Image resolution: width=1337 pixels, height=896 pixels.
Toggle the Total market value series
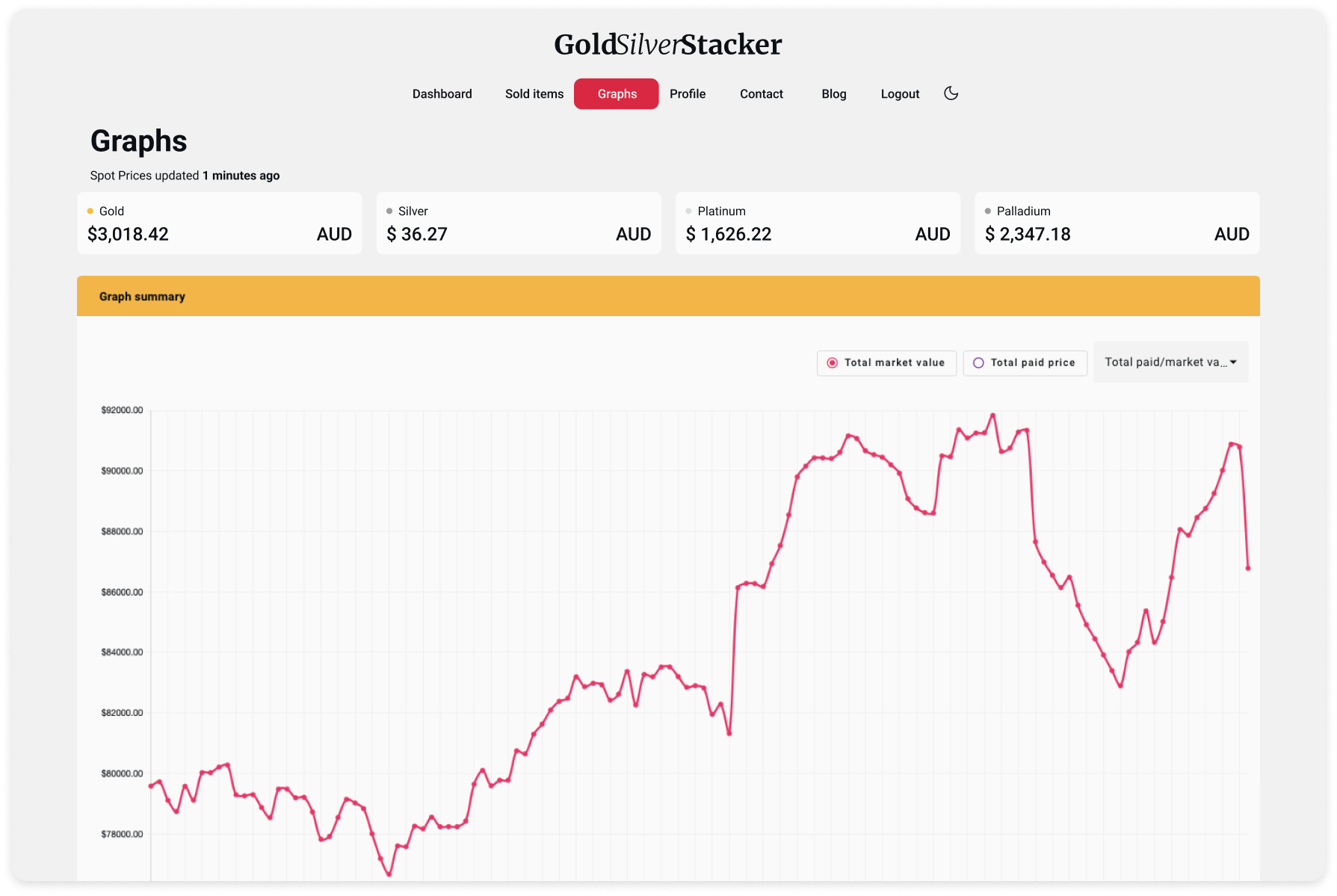[x=886, y=362]
